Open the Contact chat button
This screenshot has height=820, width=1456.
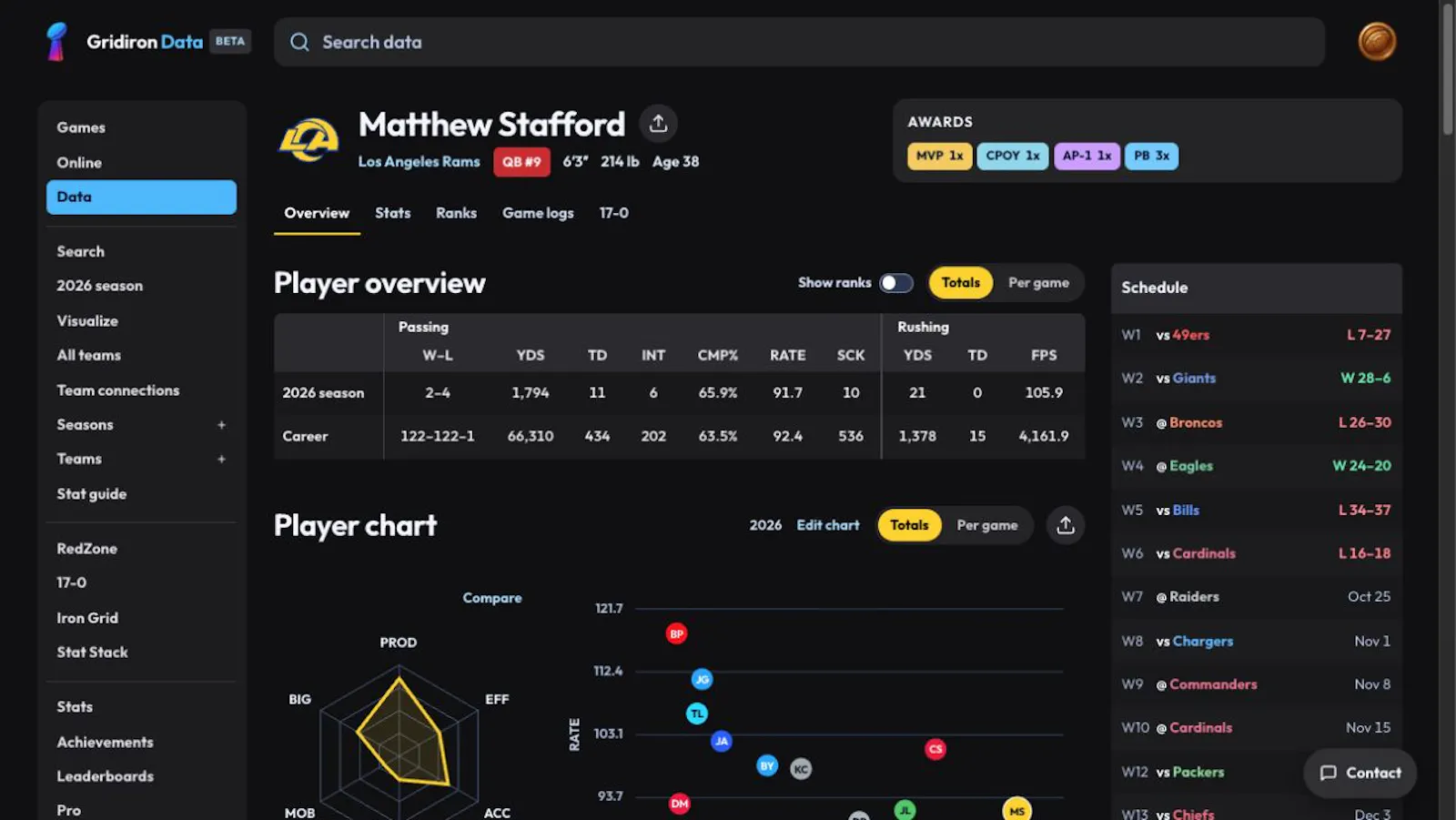point(1360,773)
